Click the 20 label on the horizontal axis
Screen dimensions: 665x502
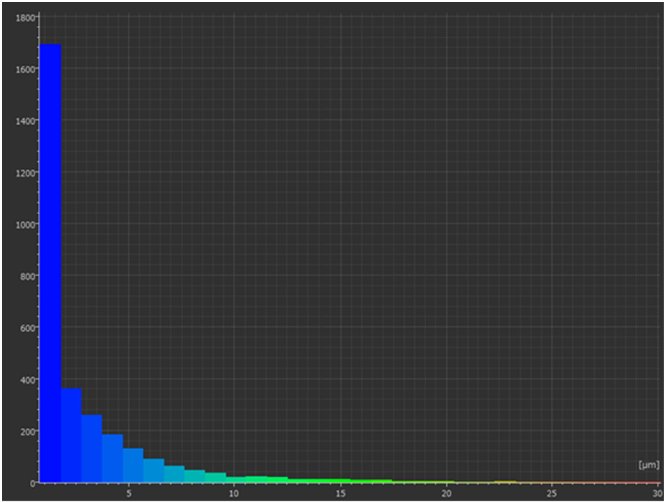pyautogui.click(x=446, y=492)
